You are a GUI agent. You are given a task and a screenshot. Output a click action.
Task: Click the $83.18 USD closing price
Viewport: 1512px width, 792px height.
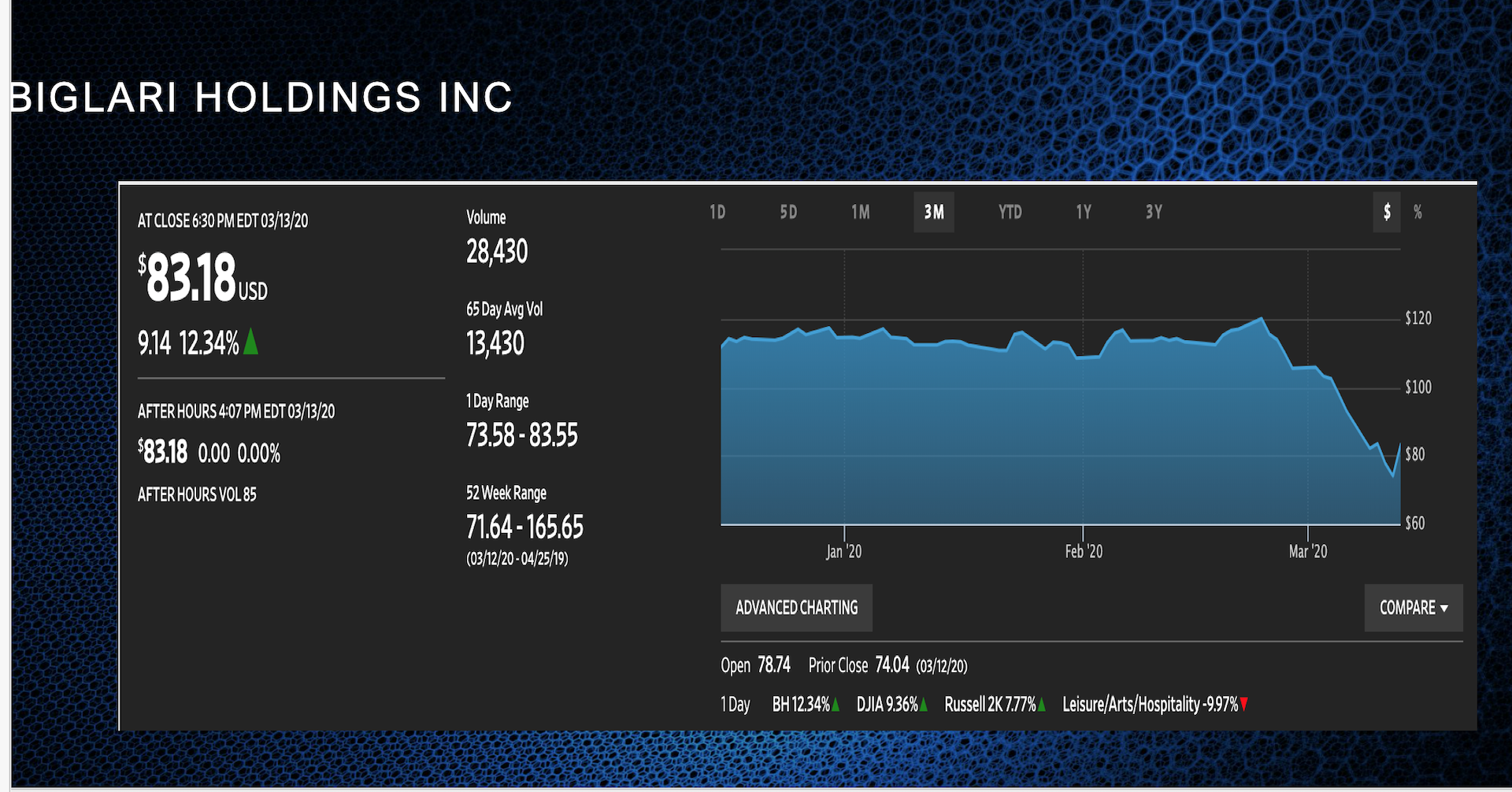point(202,277)
